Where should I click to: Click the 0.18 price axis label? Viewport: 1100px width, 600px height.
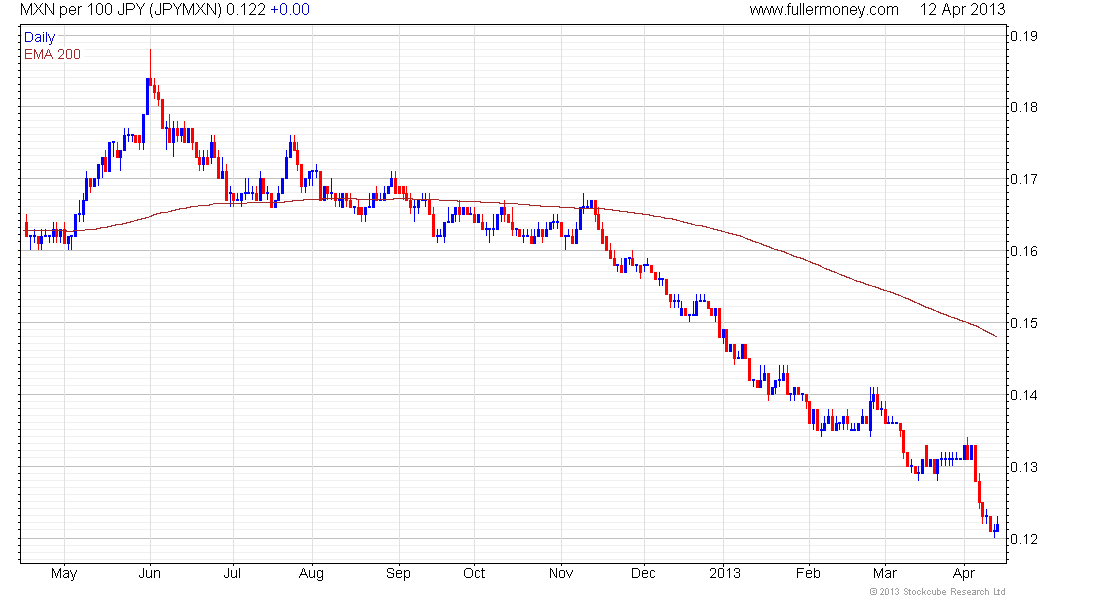[x=1024, y=107]
